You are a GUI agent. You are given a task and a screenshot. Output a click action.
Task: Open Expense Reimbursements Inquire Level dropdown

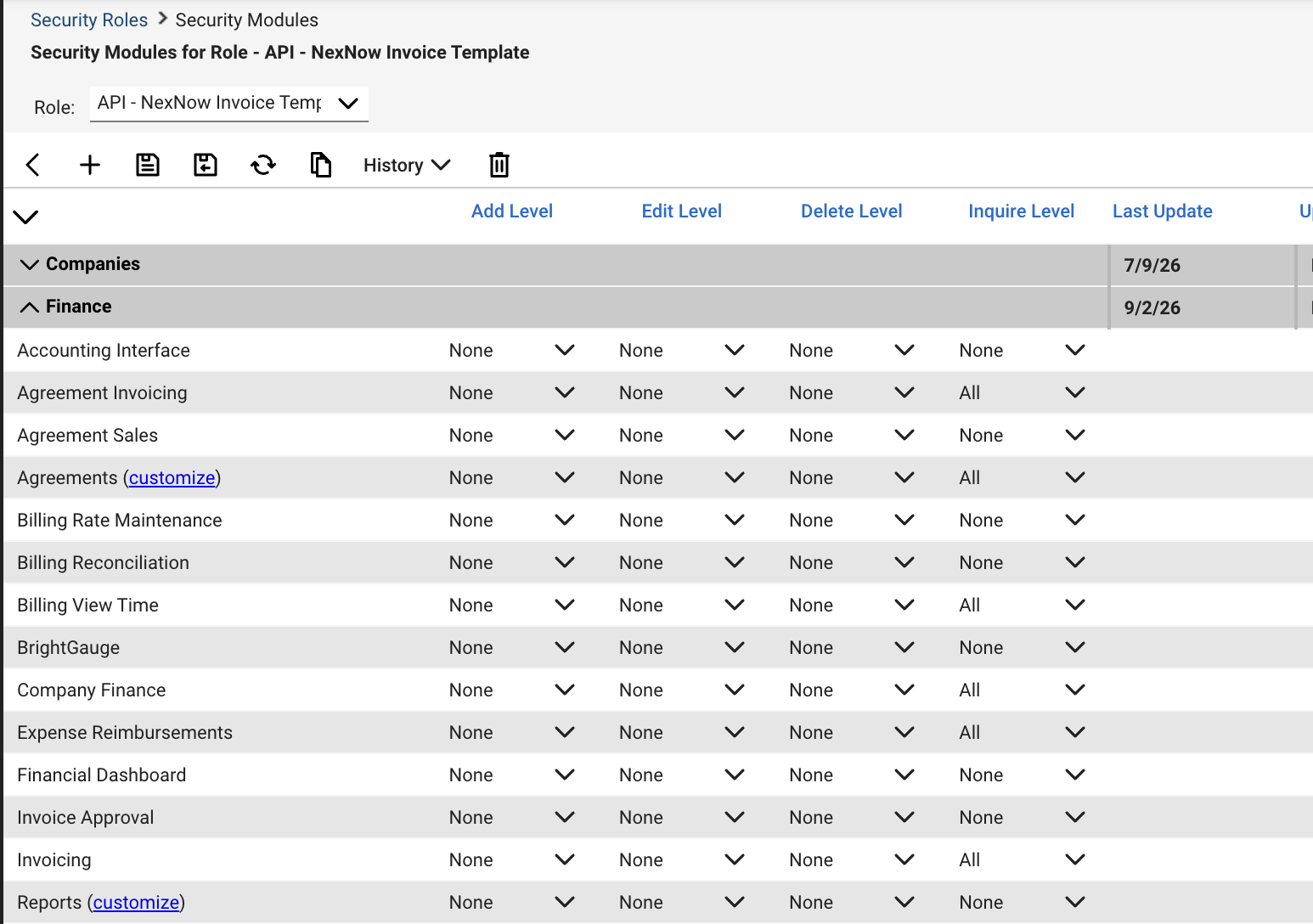click(x=1022, y=732)
